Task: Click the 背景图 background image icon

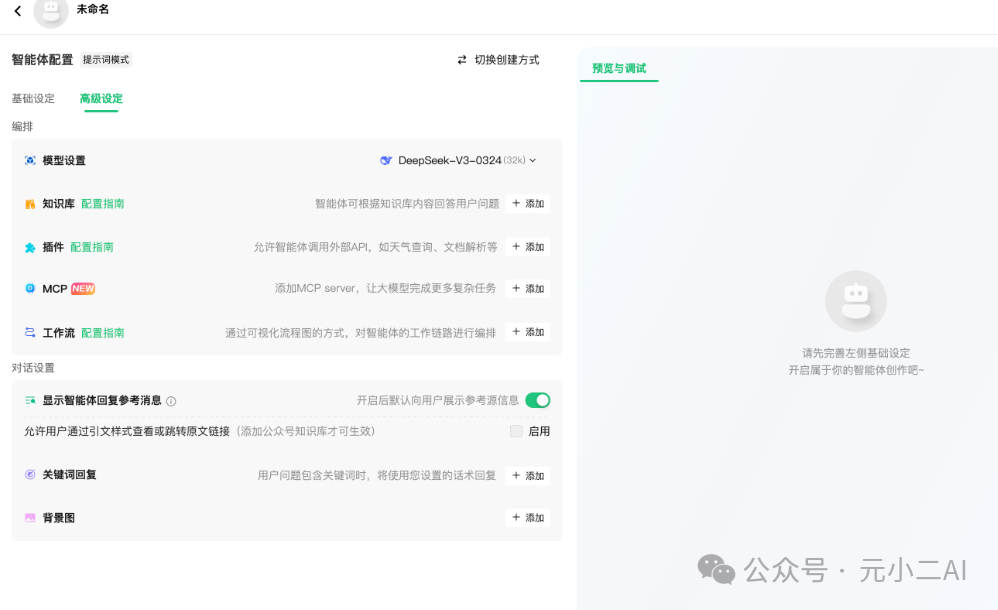Action: pos(30,517)
